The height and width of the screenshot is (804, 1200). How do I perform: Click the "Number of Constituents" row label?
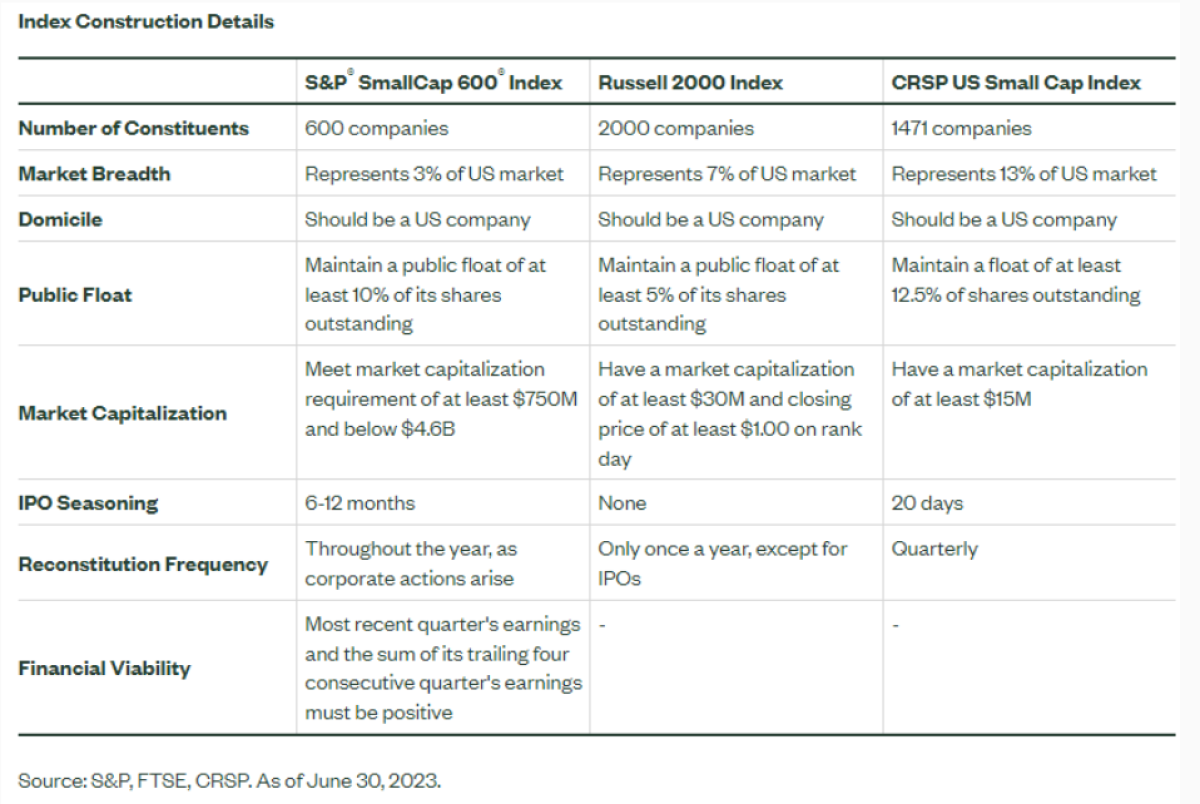[x=133, y=128]
